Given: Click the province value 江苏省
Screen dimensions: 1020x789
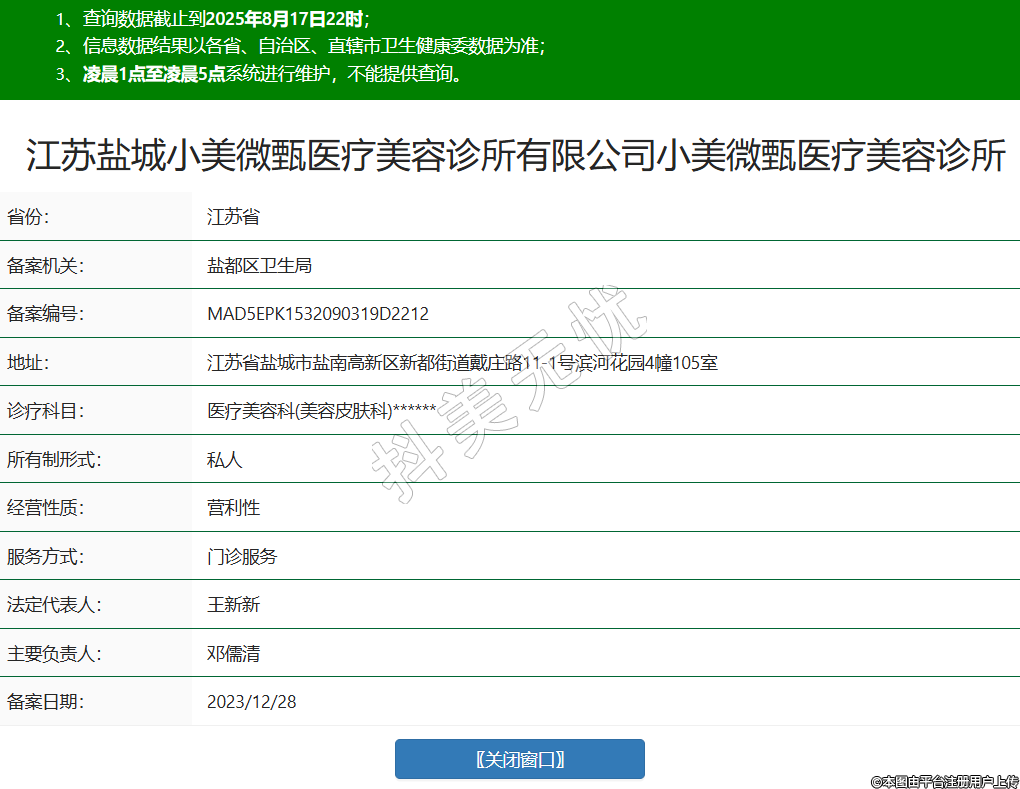Looking at the screenshot, I should 233,217.
